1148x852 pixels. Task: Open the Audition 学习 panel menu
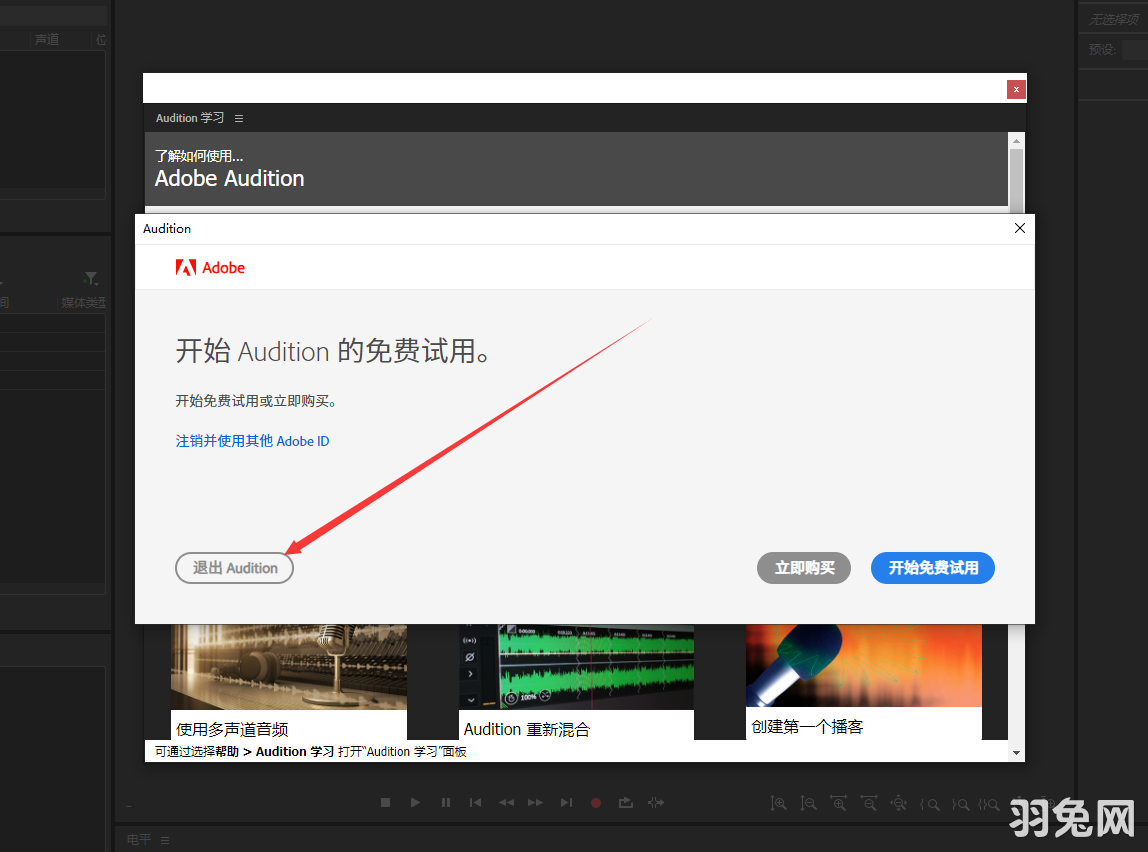[239, 117]
